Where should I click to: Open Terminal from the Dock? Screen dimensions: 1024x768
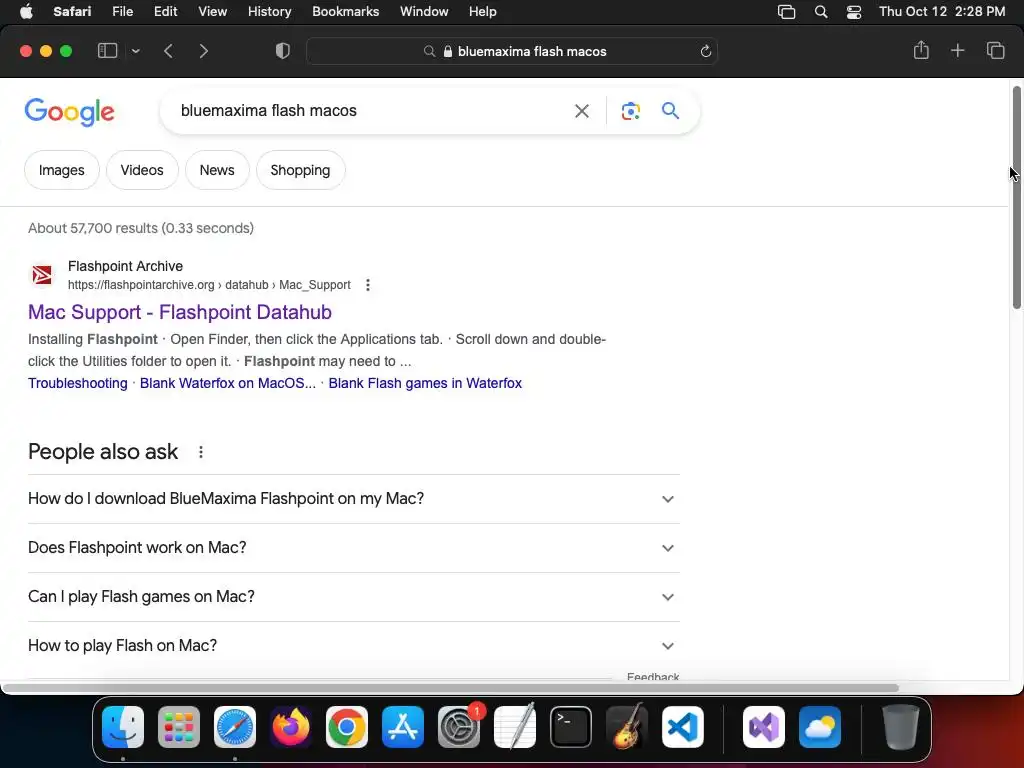pos(571,727)
